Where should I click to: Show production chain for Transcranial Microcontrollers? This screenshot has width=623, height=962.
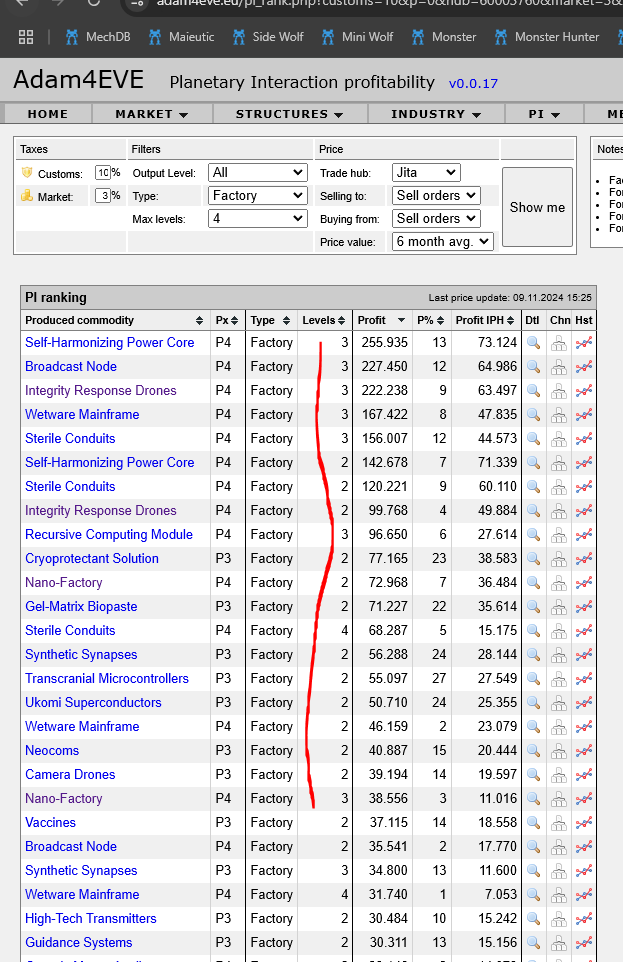pyautogui.click(x=559, y=679)
